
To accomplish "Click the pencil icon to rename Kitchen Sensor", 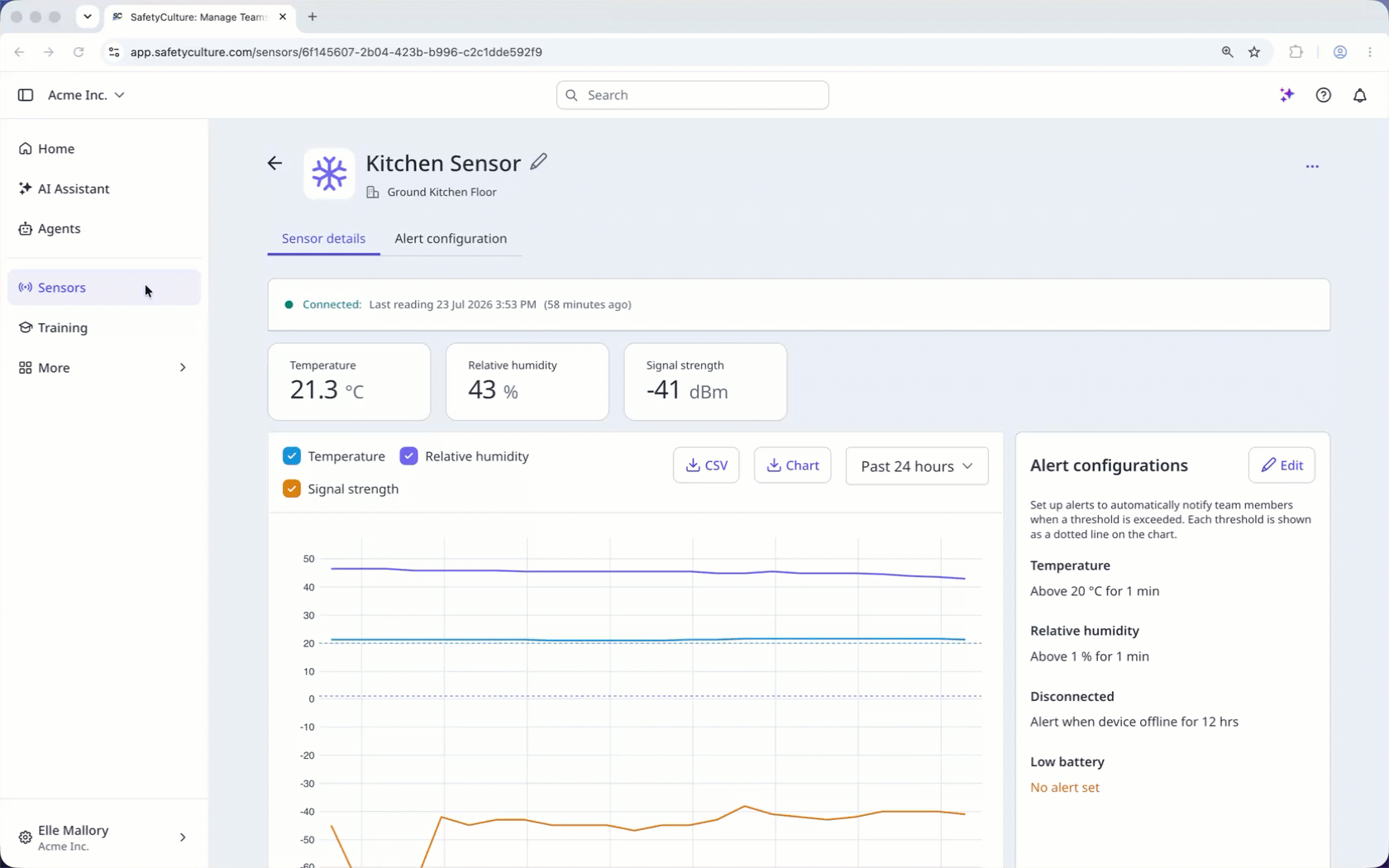I will 539,162.
